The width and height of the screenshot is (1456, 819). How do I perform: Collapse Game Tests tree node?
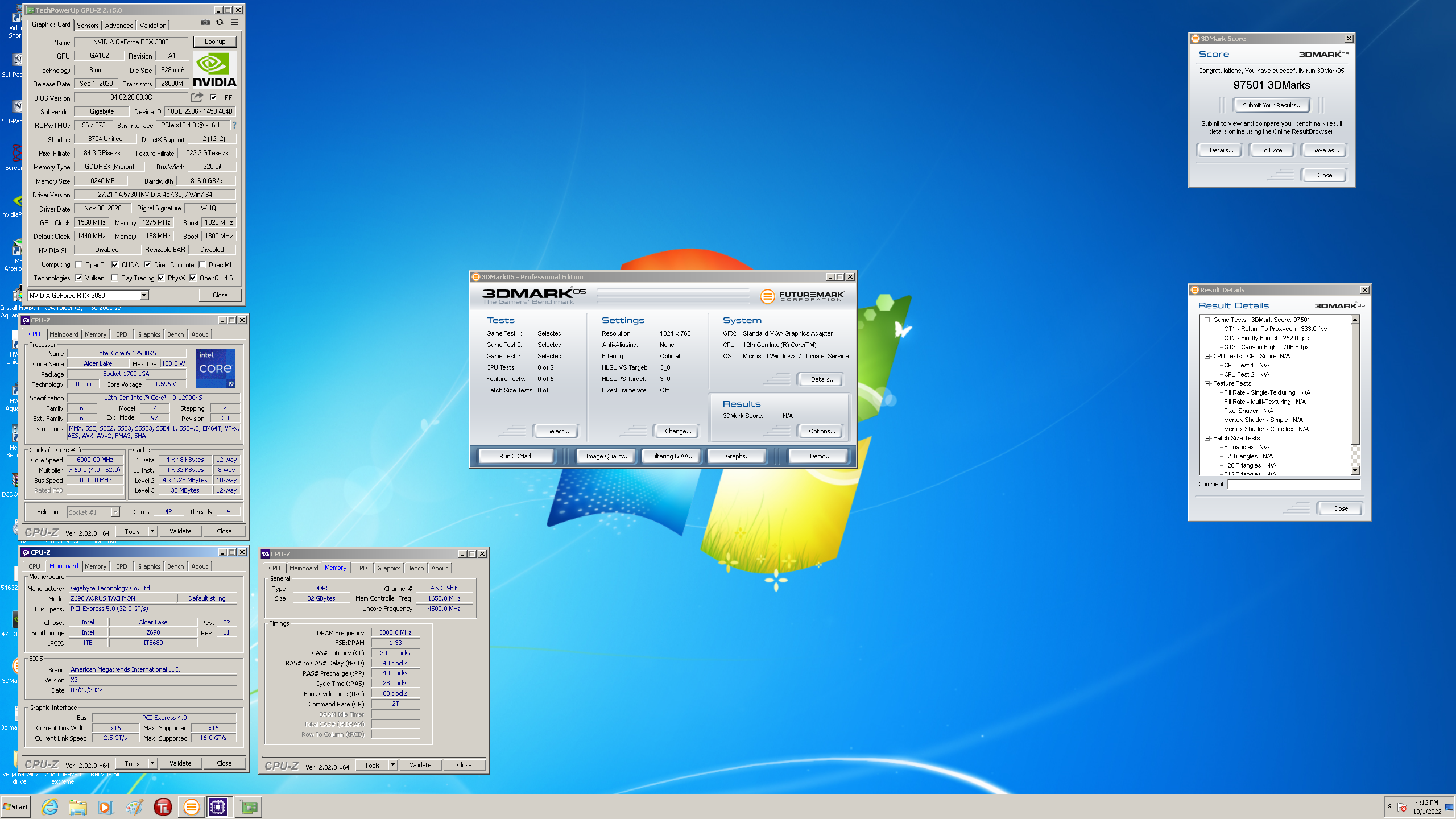click(x=1207, y=320)
